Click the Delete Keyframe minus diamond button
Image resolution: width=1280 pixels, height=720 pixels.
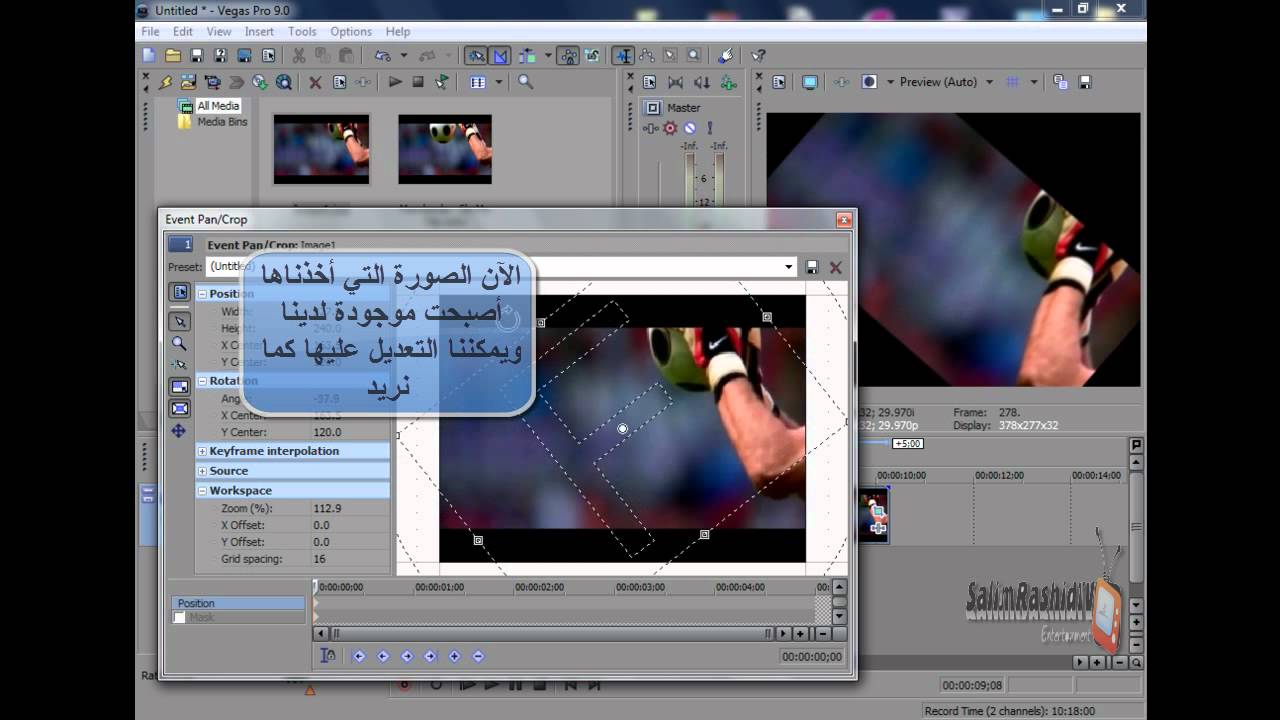tap(478, 657)
